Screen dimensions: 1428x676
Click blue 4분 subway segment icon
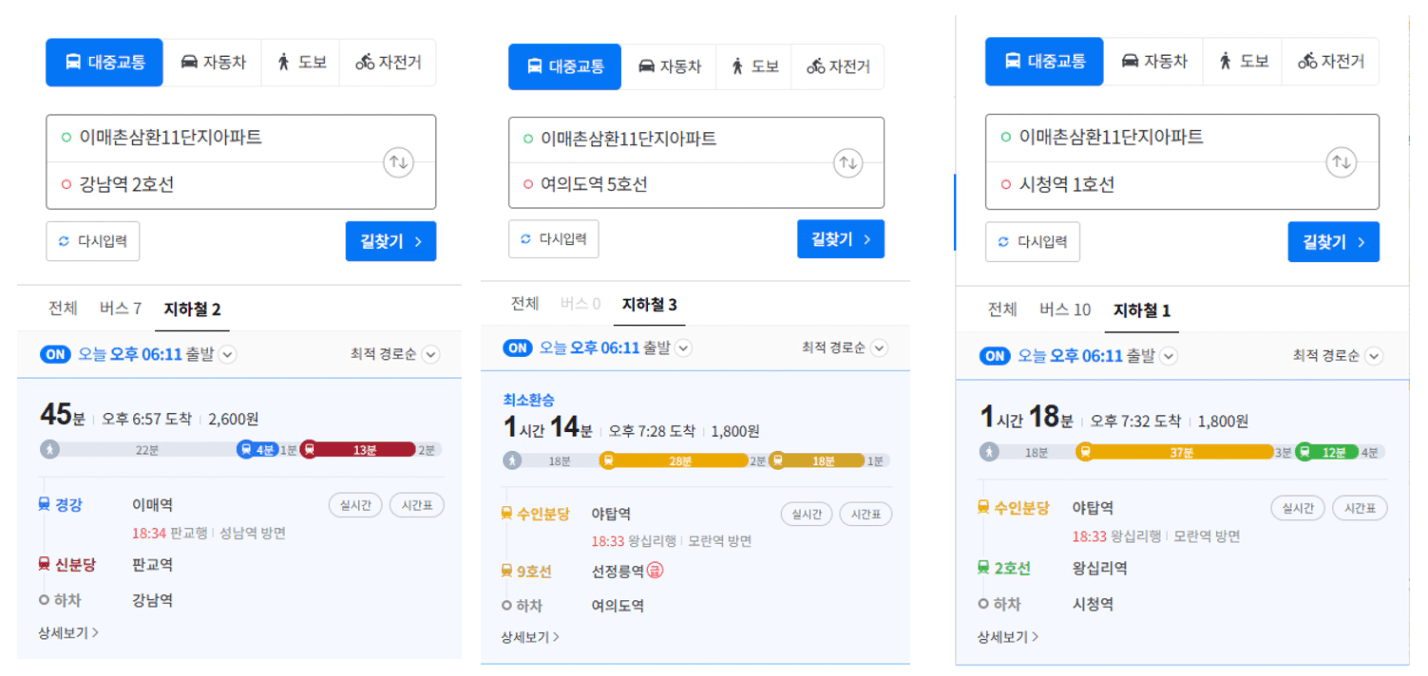click(x=246, y=450)
